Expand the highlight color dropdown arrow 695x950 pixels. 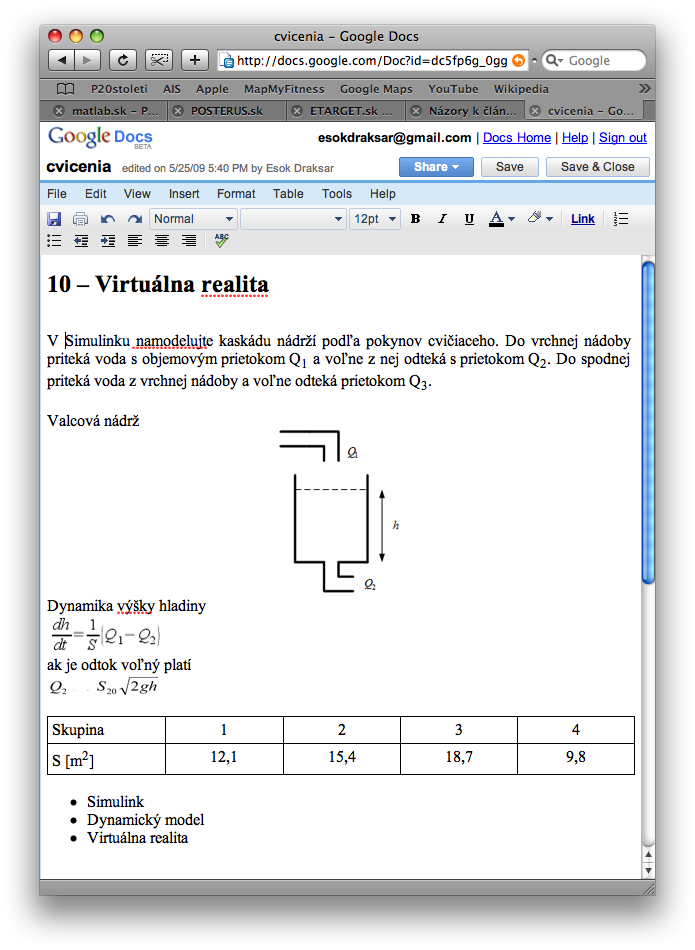coord(550,219)
